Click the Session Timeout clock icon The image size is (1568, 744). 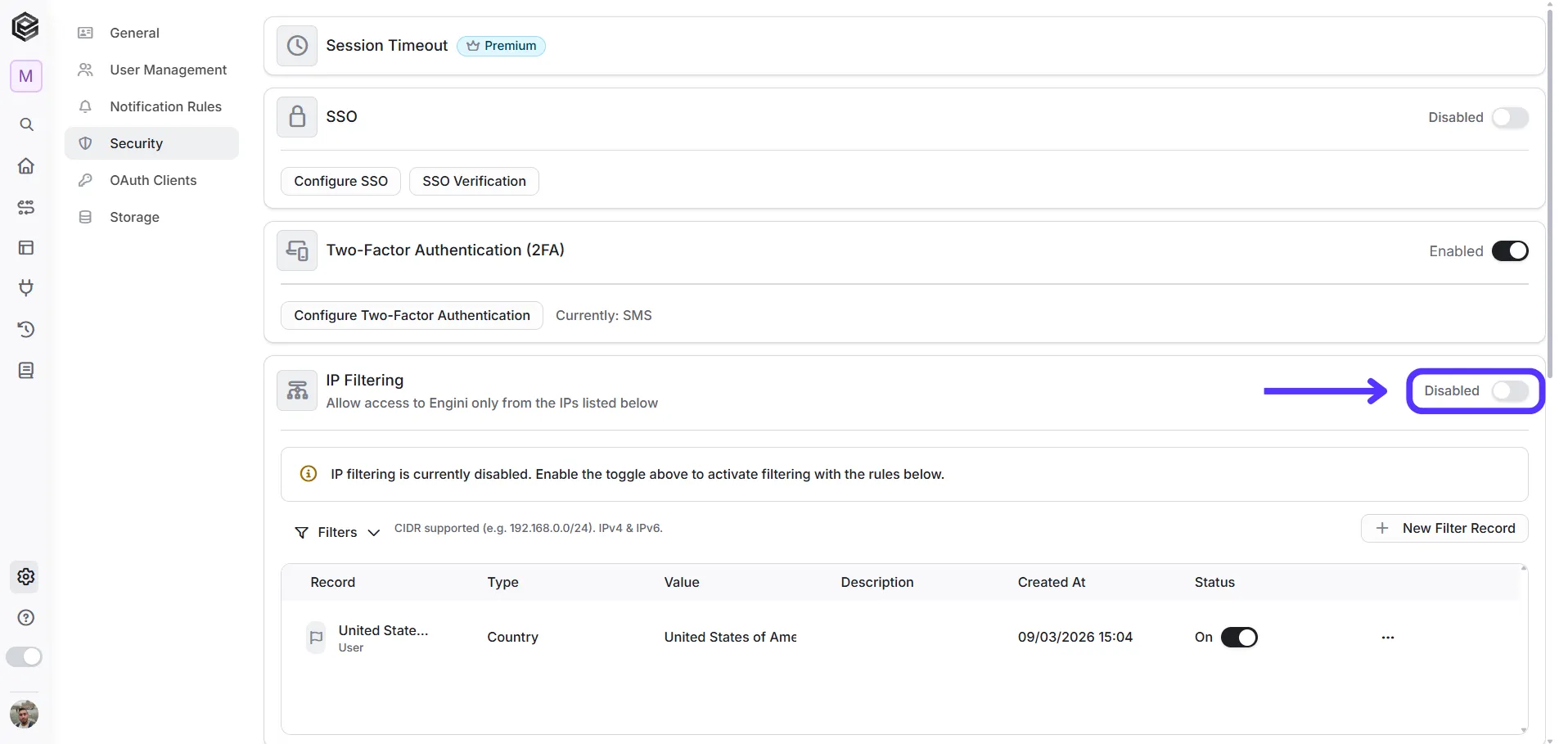pos(297,46)
